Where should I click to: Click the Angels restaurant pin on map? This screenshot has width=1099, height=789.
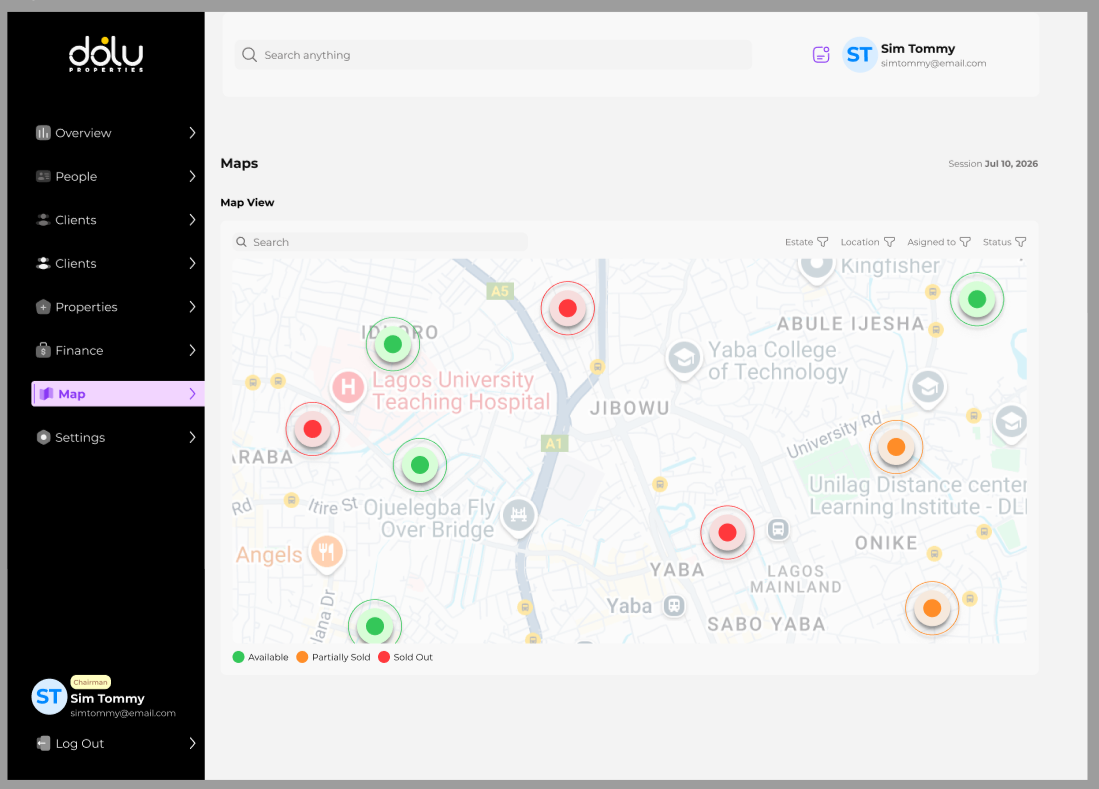[327, 554]
